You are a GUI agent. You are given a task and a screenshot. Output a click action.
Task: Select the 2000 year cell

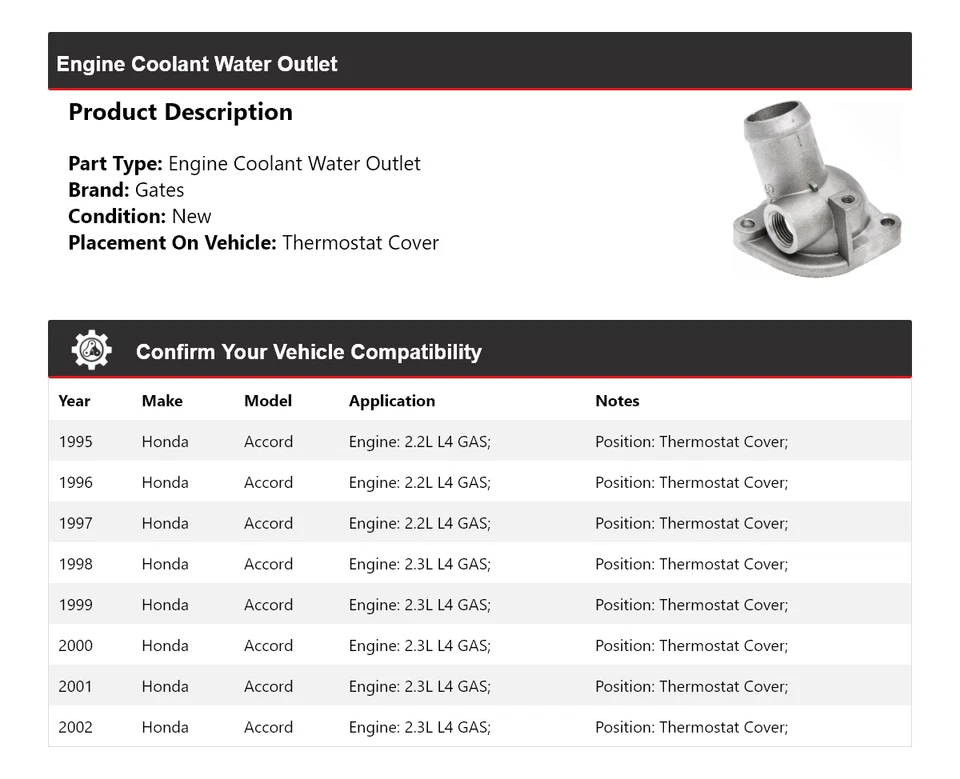(75, 646)
